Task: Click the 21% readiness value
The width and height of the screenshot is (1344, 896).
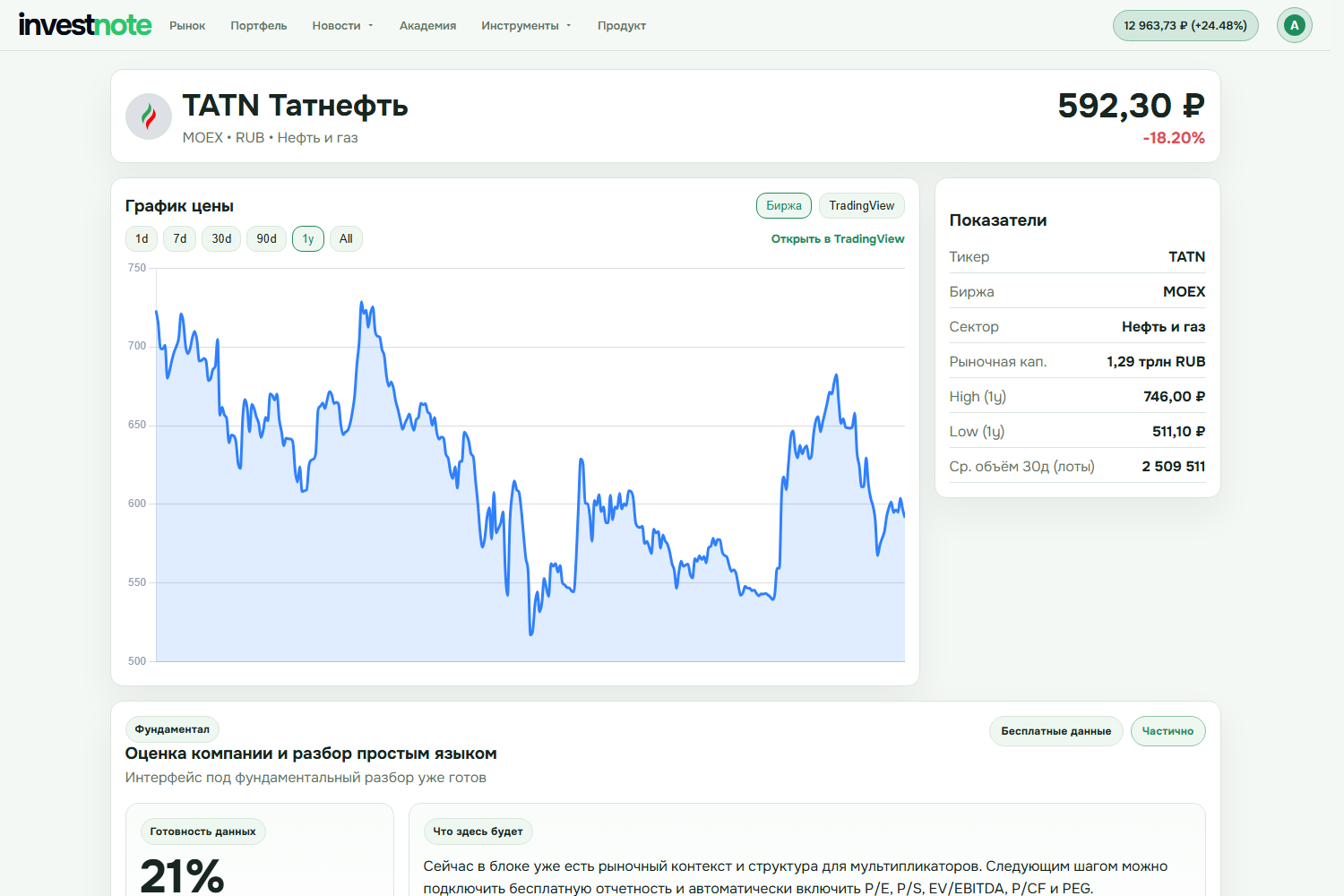Action: (182, 876)
